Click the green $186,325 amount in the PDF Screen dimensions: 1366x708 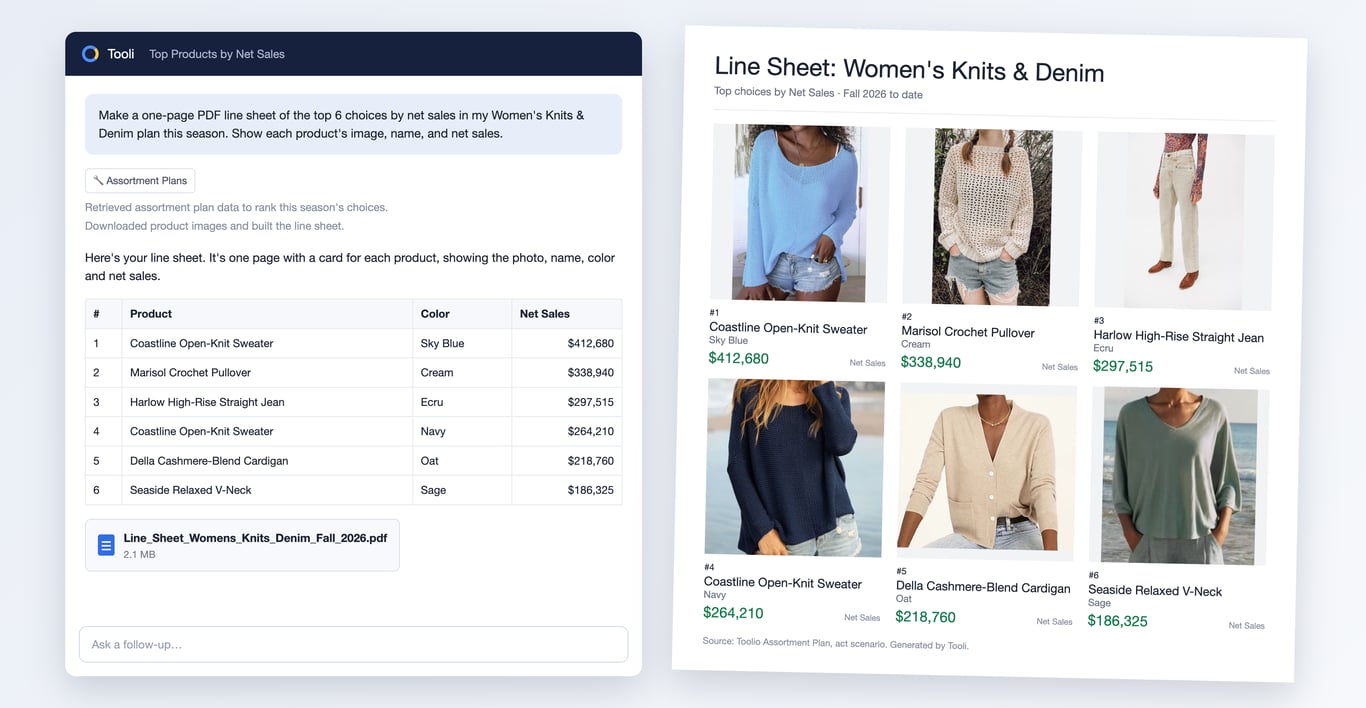pos(1117,621)
